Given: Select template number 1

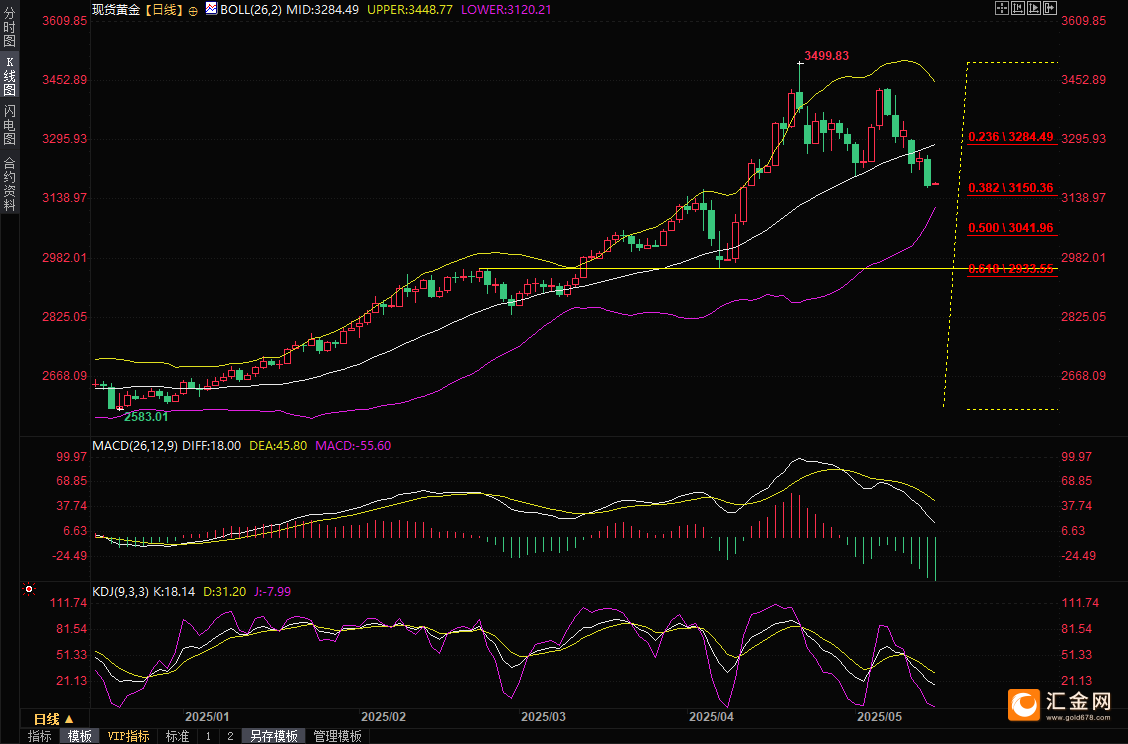Looking at the screenshot, I should click(x=208, y=736).
